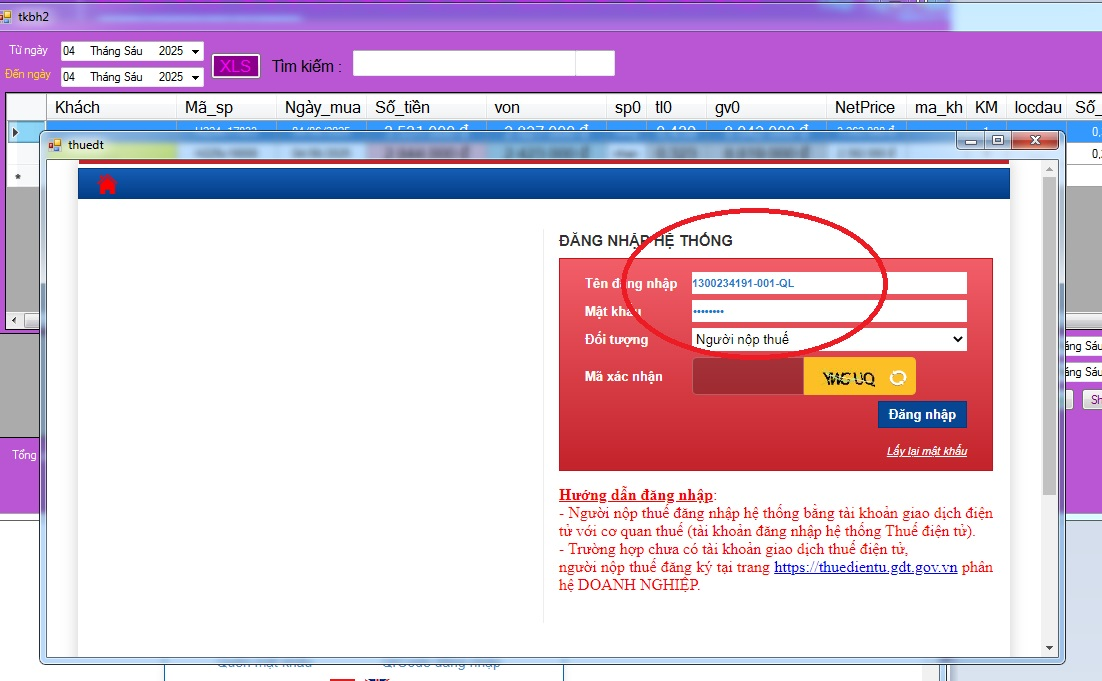
Task: Close the thuedt login window
Action: point(1034,141)
